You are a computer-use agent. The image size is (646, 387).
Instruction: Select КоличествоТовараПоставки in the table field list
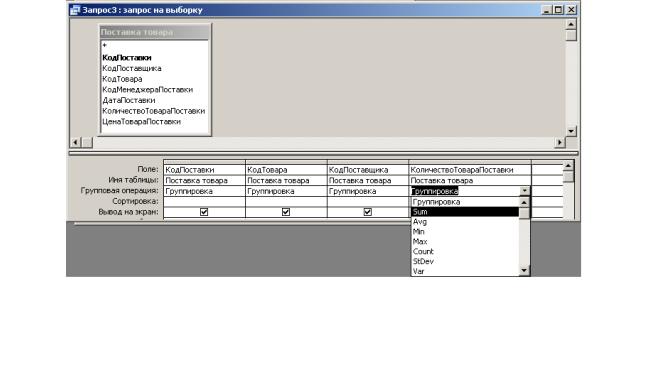[x=154, y=111]
